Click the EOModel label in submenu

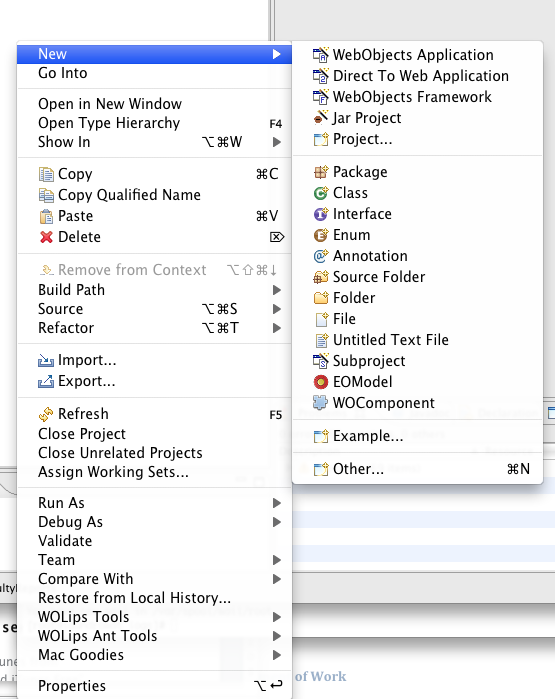363,382
